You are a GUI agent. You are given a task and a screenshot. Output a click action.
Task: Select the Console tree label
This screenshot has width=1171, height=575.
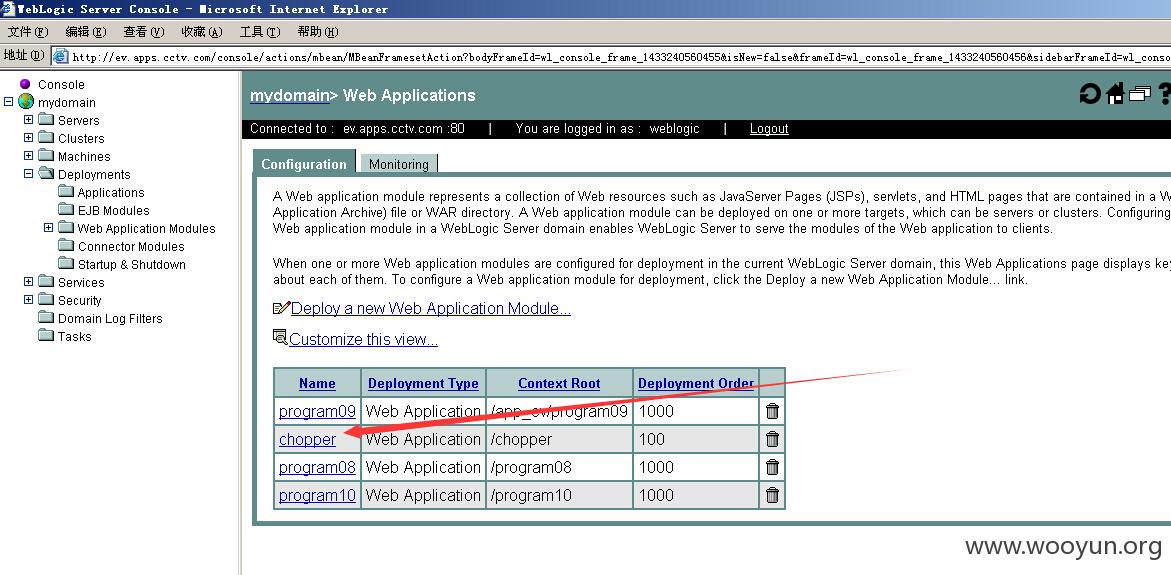[61, 84]
